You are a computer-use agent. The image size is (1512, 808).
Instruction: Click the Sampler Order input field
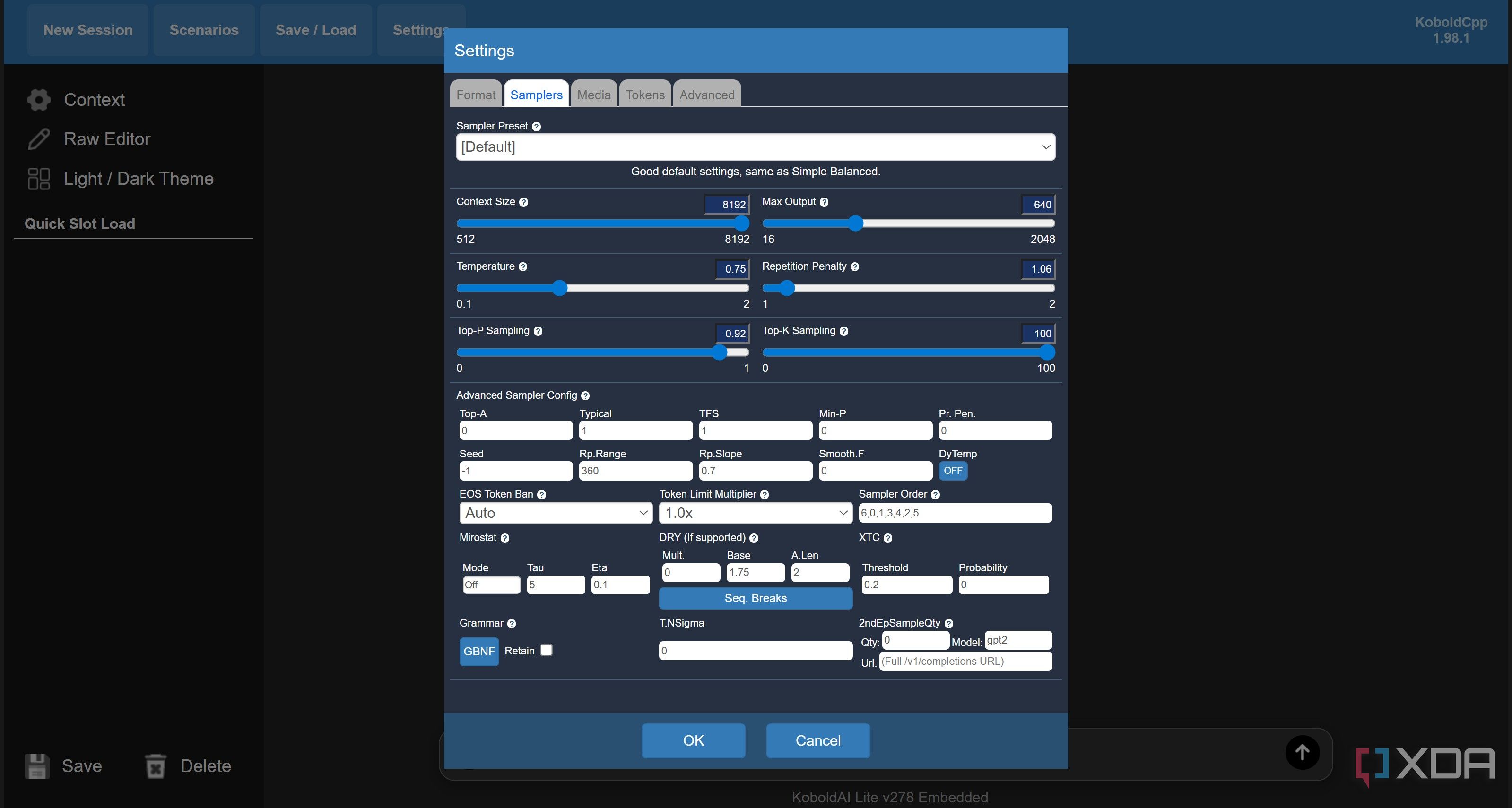tap(955, 513)
